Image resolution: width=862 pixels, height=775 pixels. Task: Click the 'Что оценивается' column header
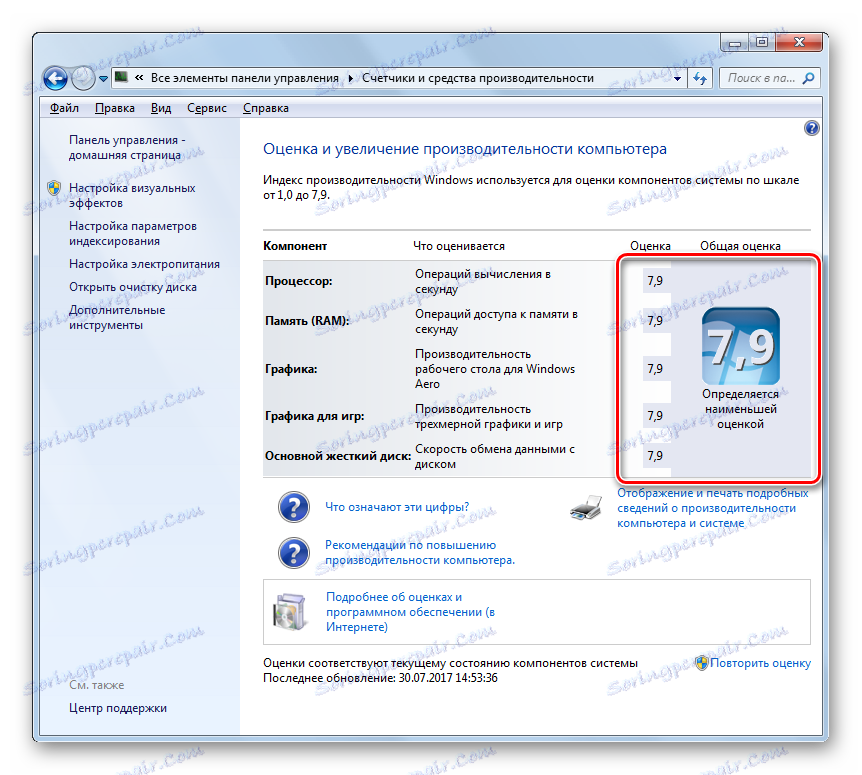(458, 246)
